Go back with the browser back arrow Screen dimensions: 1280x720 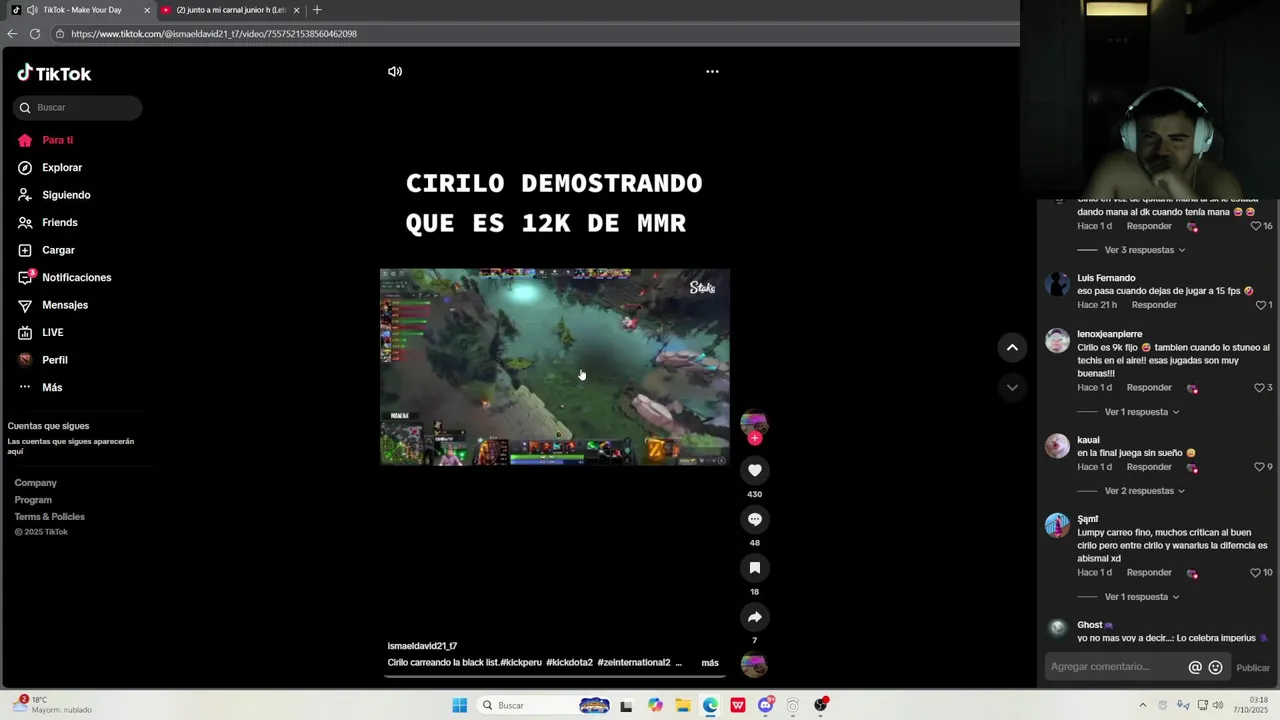tap(12, 34)
